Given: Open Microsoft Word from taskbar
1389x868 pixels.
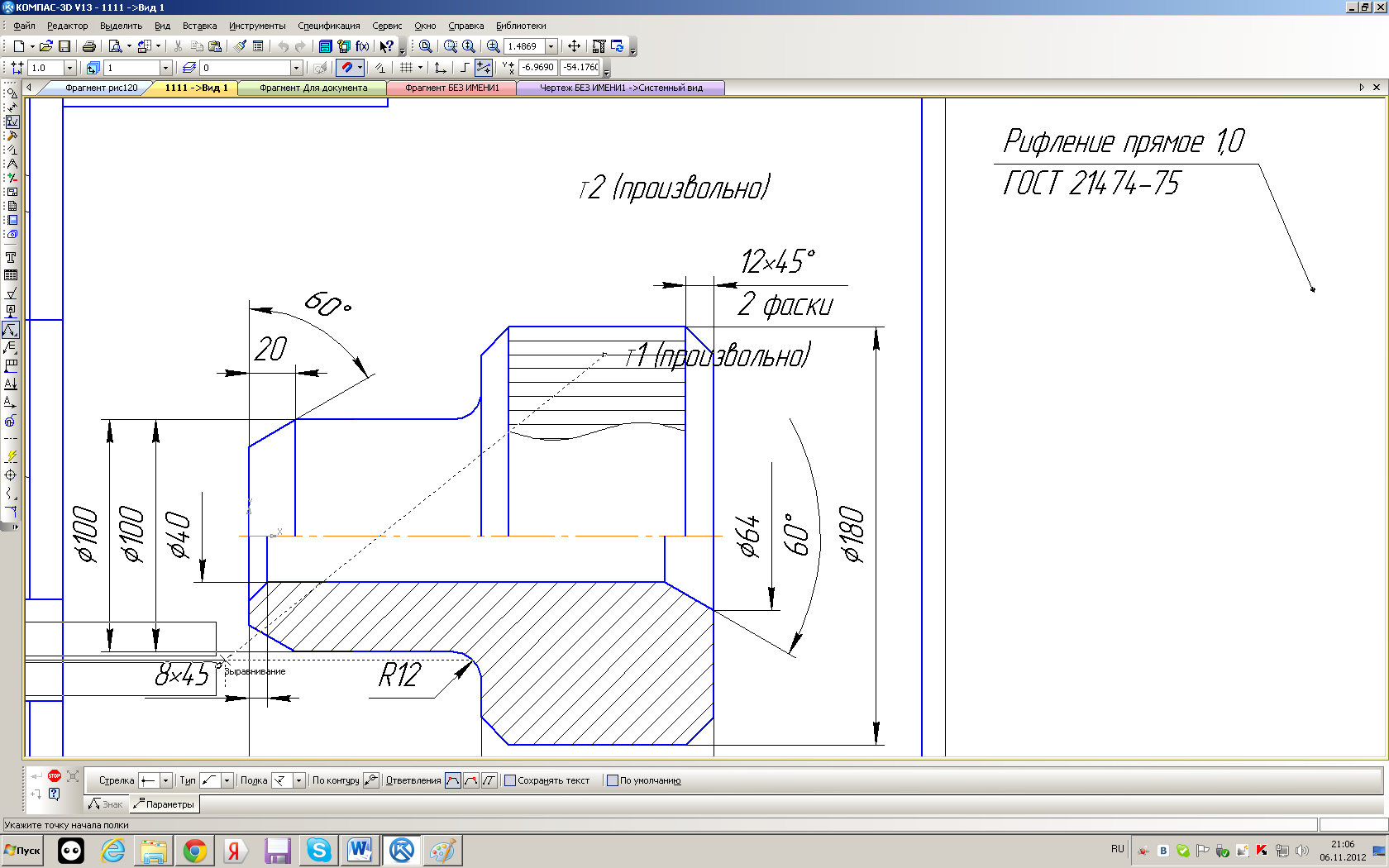Looking at the screenshot, I should (x=360, y=850).
